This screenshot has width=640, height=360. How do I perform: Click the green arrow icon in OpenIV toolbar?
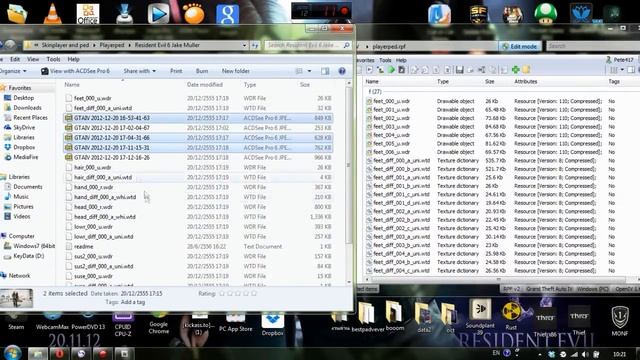391,70
